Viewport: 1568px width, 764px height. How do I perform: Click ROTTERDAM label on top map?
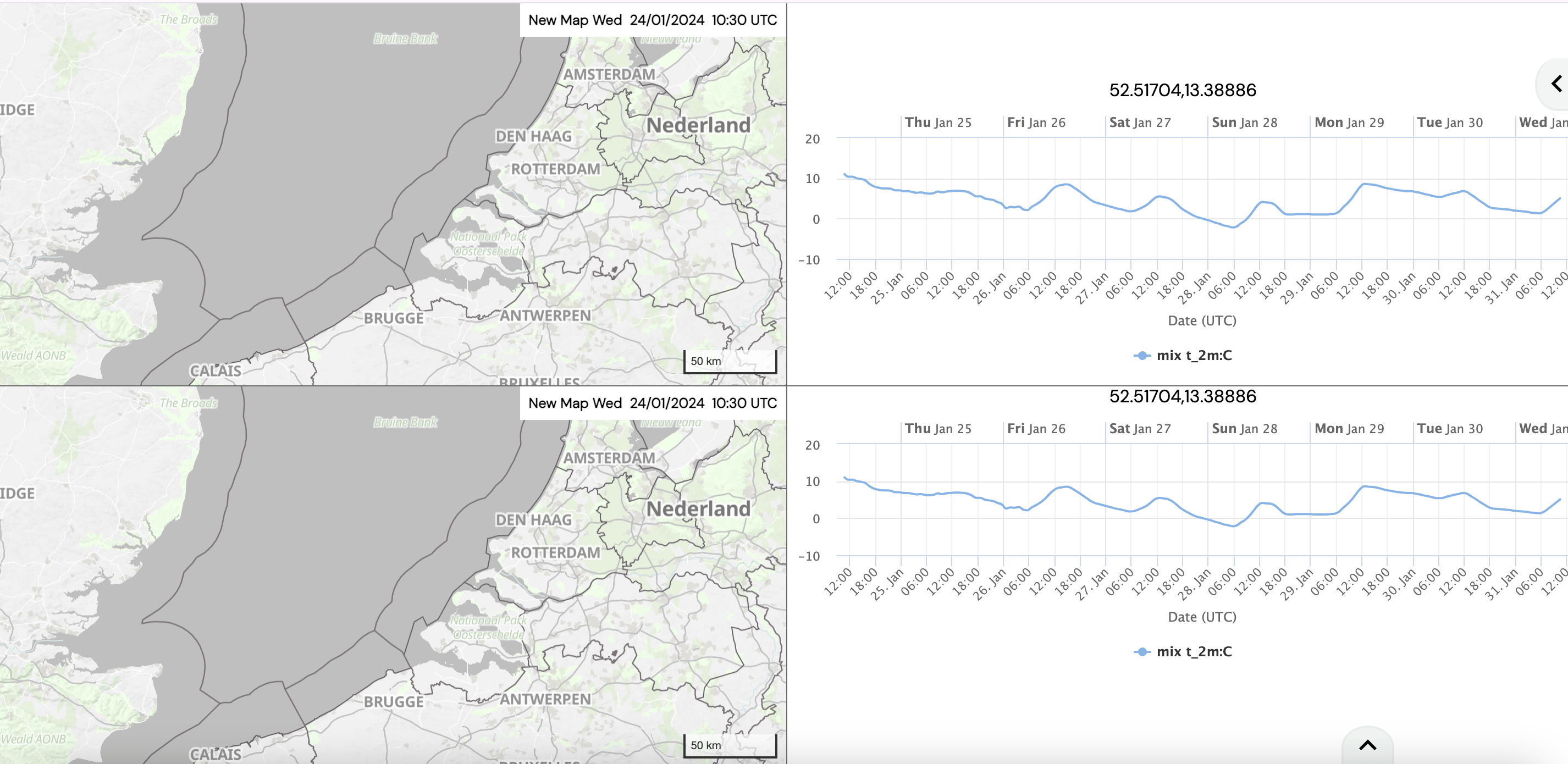pyautogui.click(x=555, y=169)
